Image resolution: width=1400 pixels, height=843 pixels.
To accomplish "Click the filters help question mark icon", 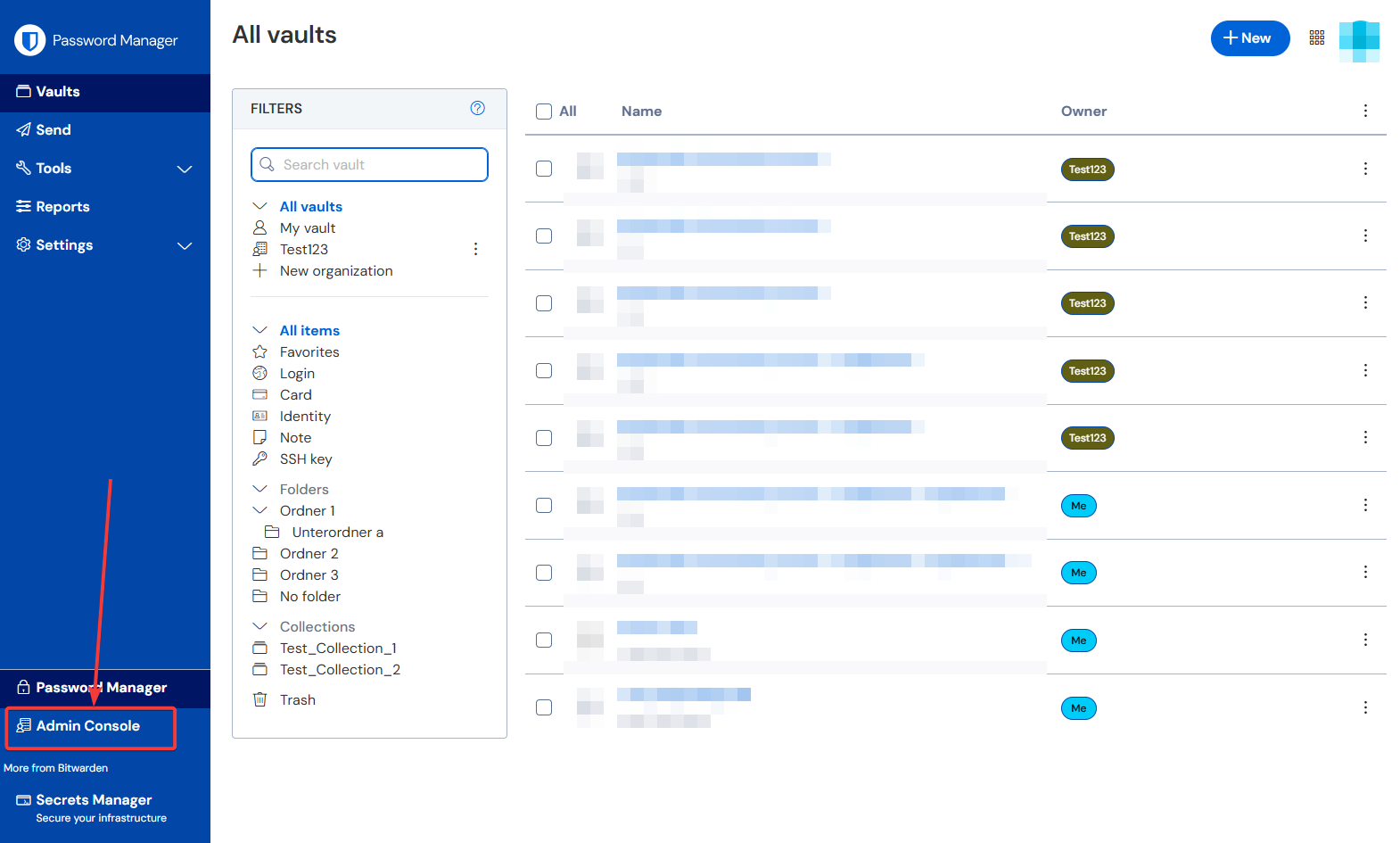I will click(x=478, y=108).
